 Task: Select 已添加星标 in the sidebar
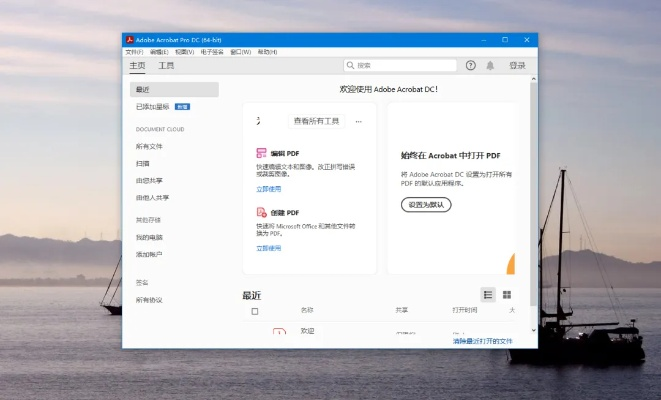(x=153, y=107)
